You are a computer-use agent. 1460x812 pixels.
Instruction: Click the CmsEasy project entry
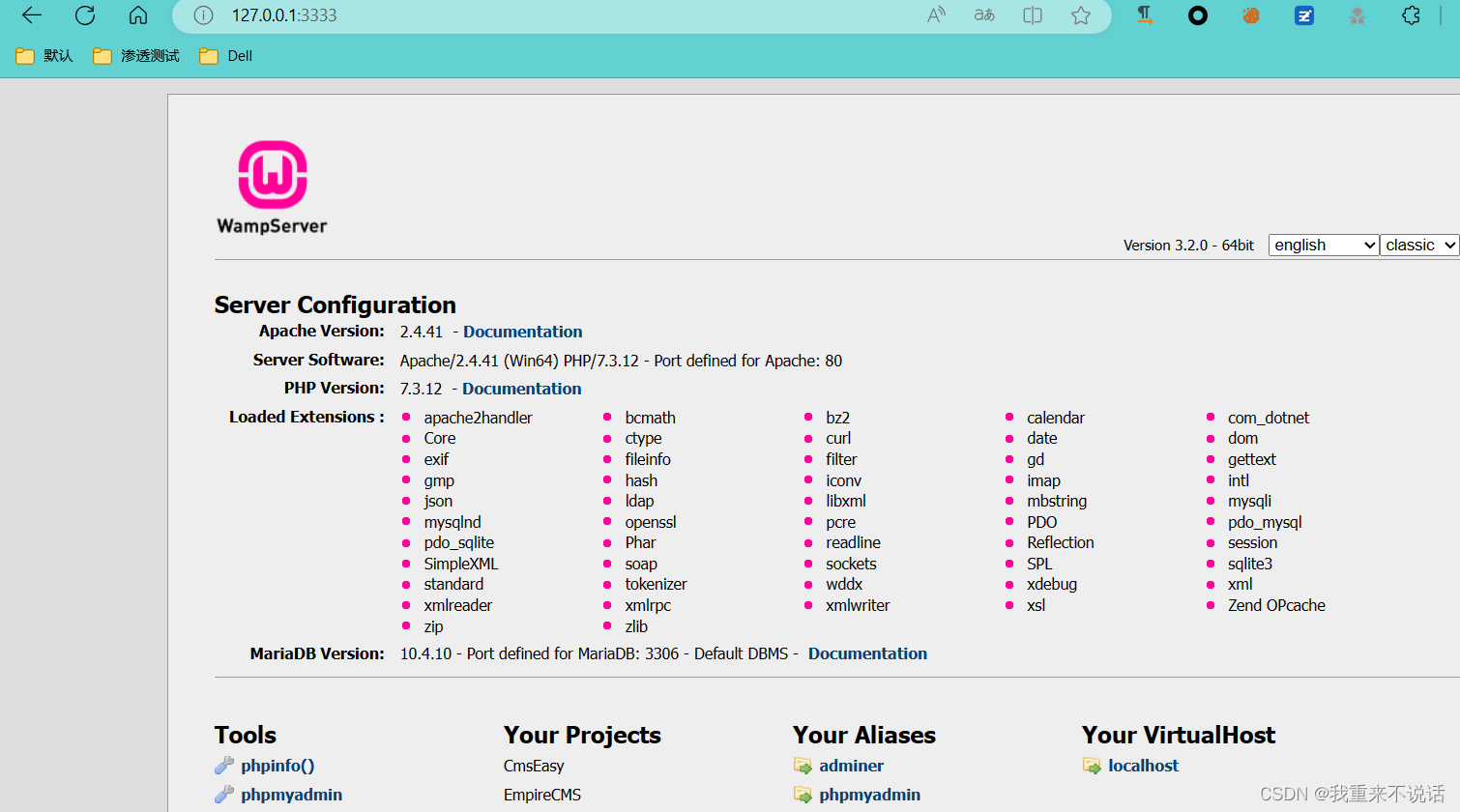point(534,766)
